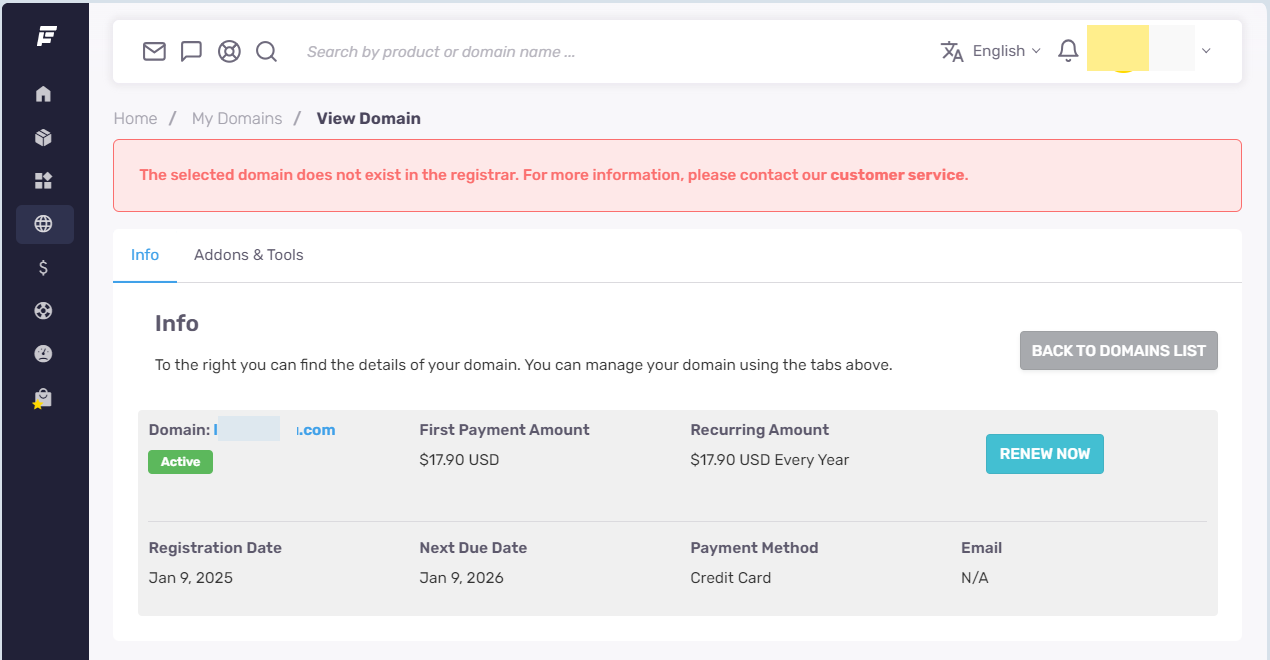Switch to the Addons & Tools tab
1270x660 pixels.
point(248,255)
